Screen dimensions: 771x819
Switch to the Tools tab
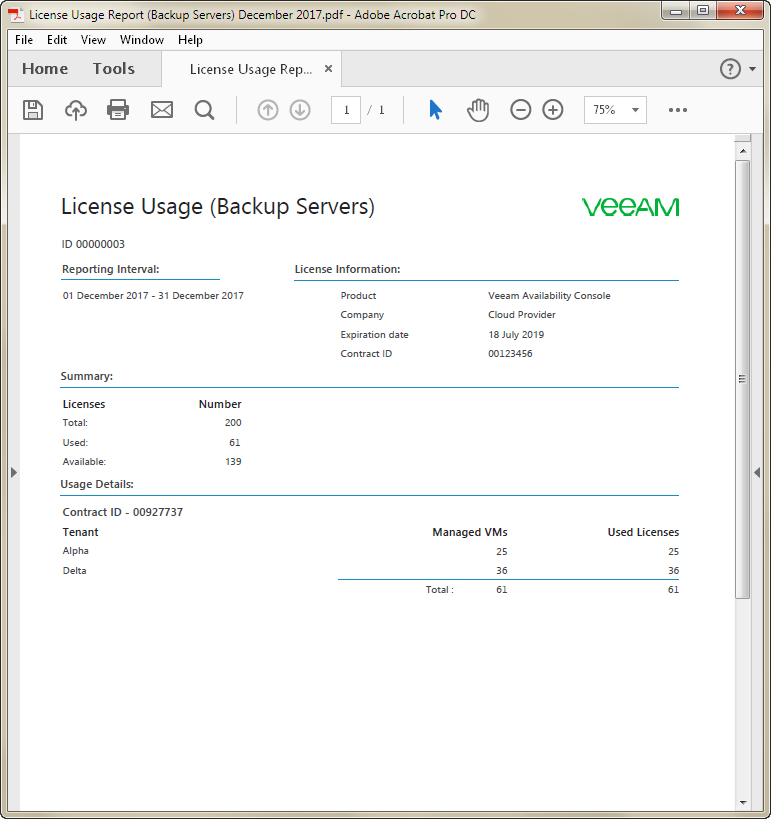pyautogui.click(x=114, y=68)
